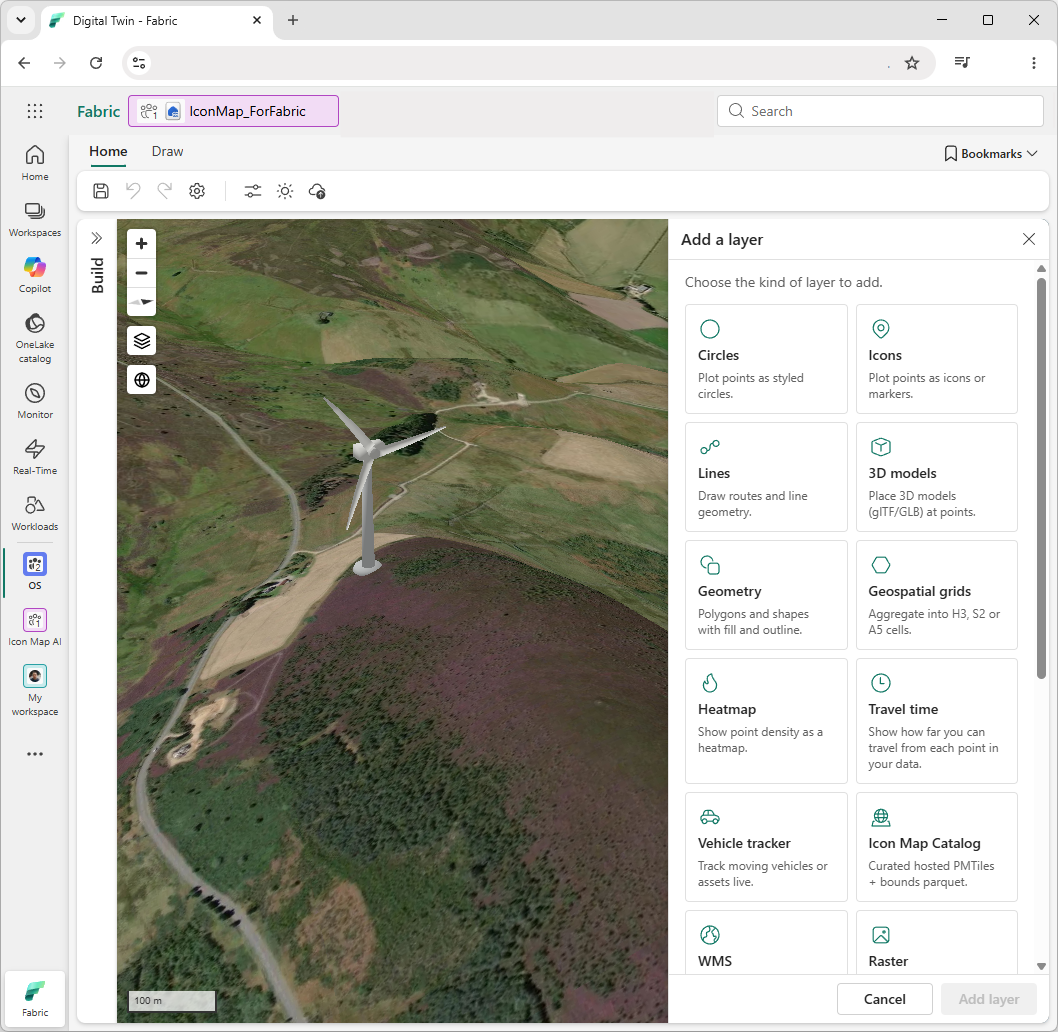1058x1032 pixels.
Task: Click the Redo arrow icon
Action: click(x=165, y=191)
